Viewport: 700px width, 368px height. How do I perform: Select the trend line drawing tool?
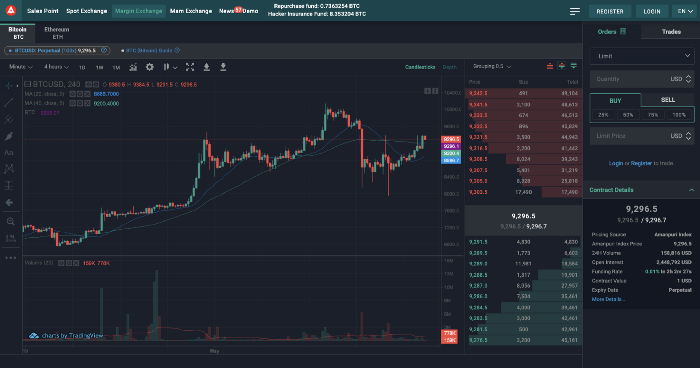point(8,103)
